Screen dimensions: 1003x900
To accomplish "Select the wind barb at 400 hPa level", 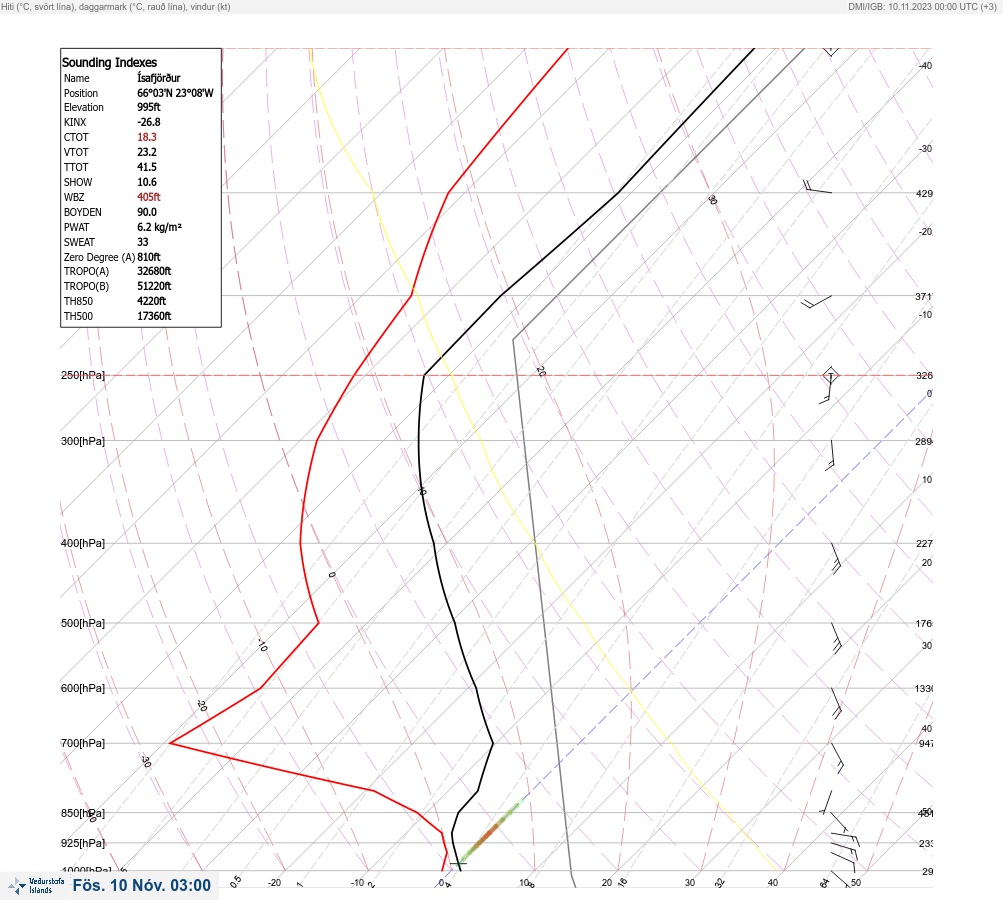I will tap(835, 558).
